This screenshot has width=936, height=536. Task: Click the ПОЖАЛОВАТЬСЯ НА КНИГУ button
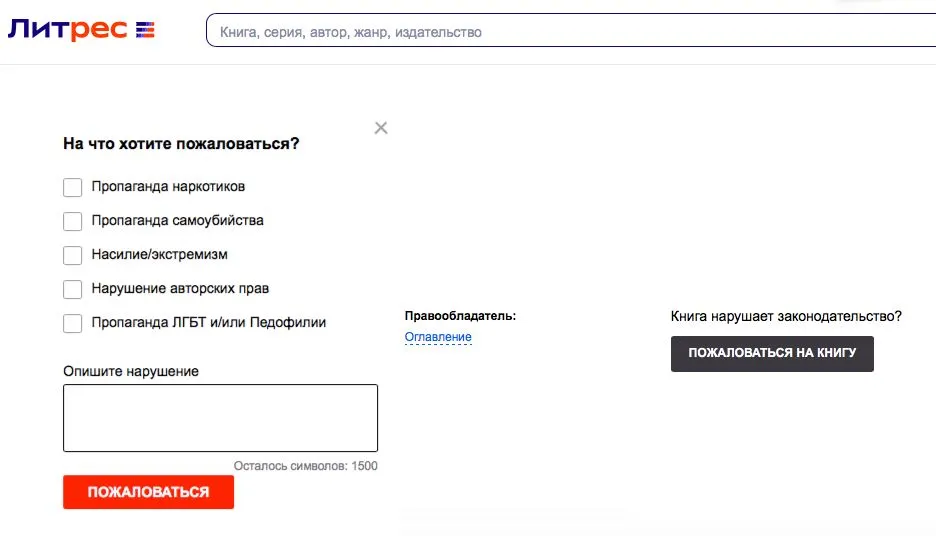(x=772, y=353)
